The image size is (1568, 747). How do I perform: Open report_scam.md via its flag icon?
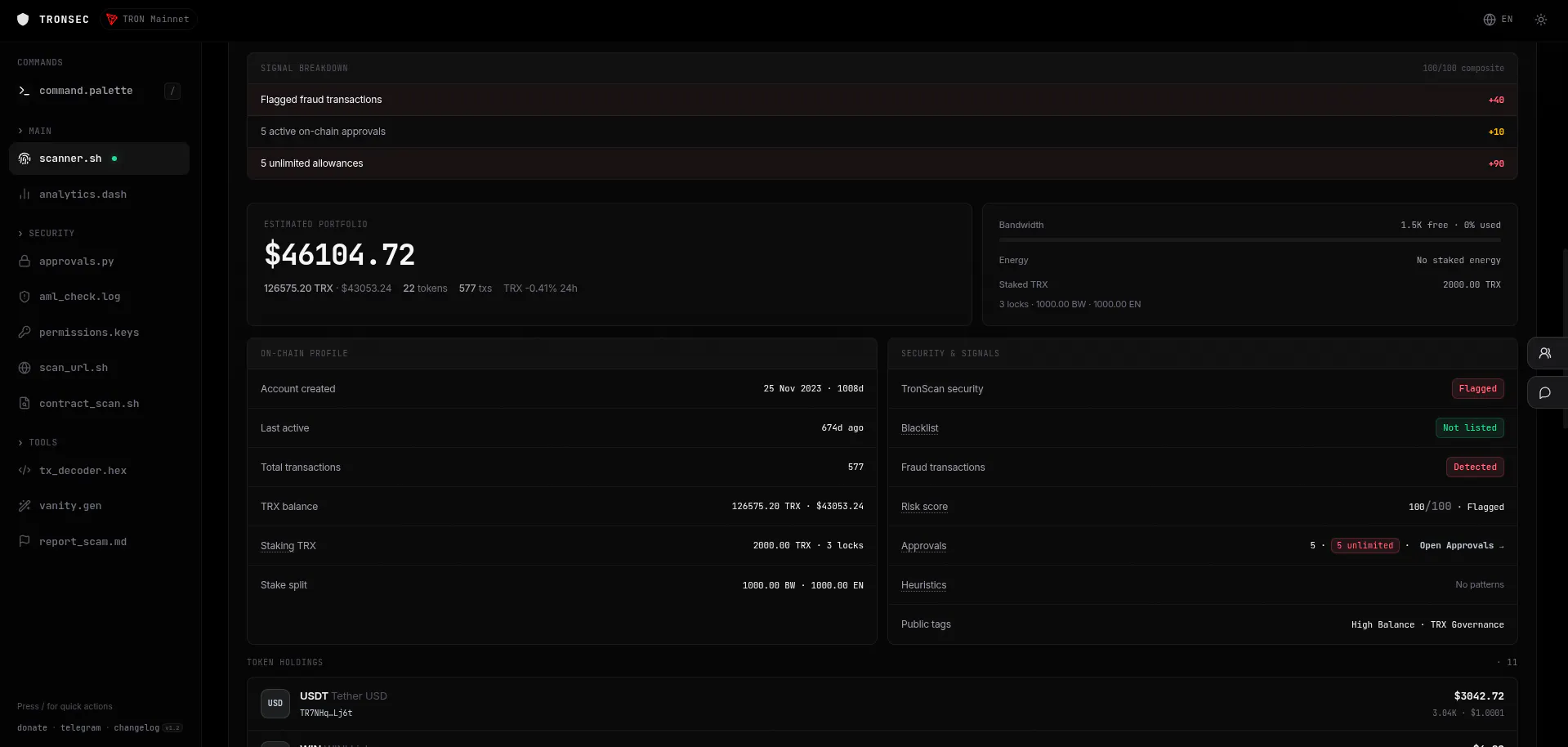[25, 542]
